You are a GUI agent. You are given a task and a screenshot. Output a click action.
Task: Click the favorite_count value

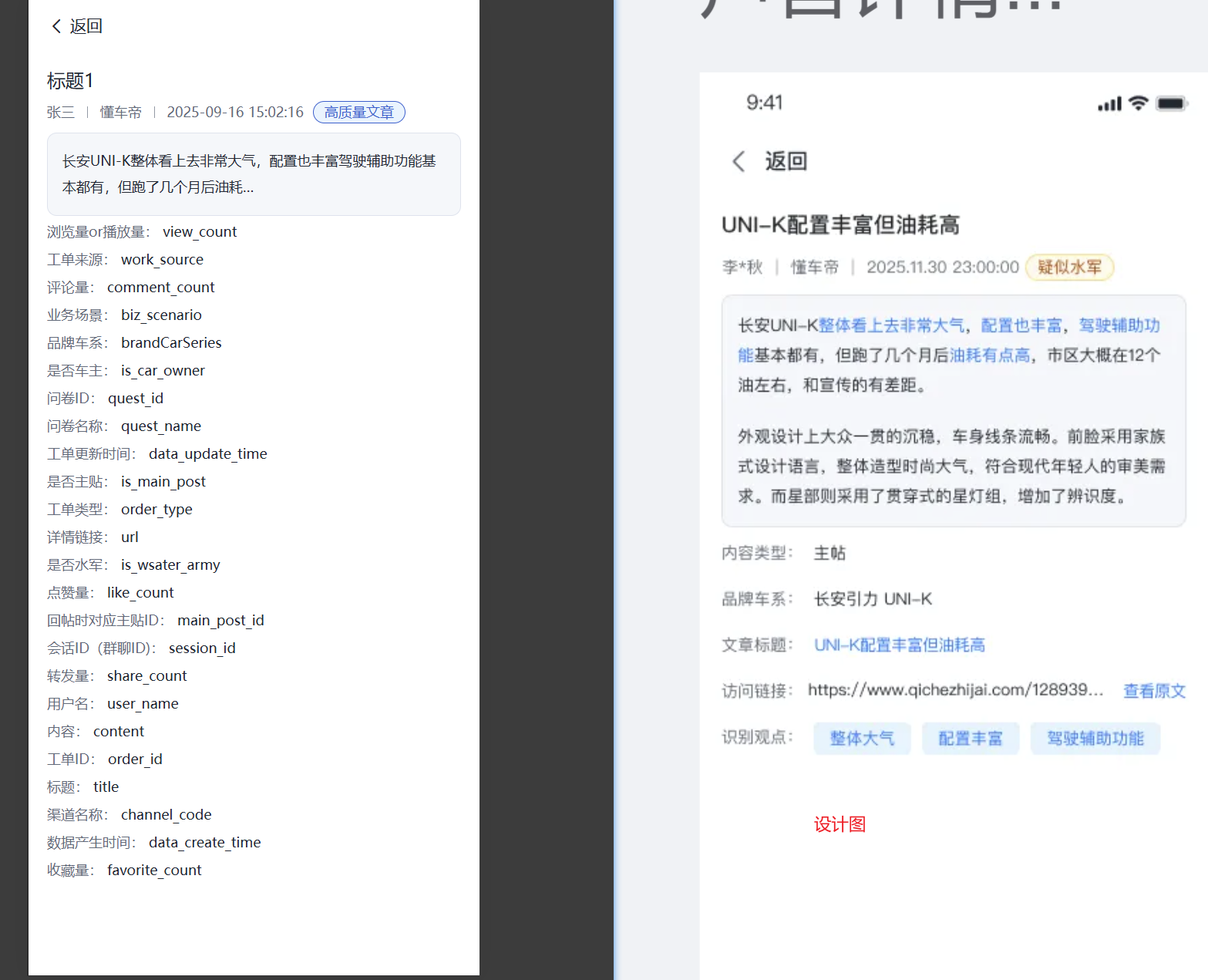(x=154, y=871)
